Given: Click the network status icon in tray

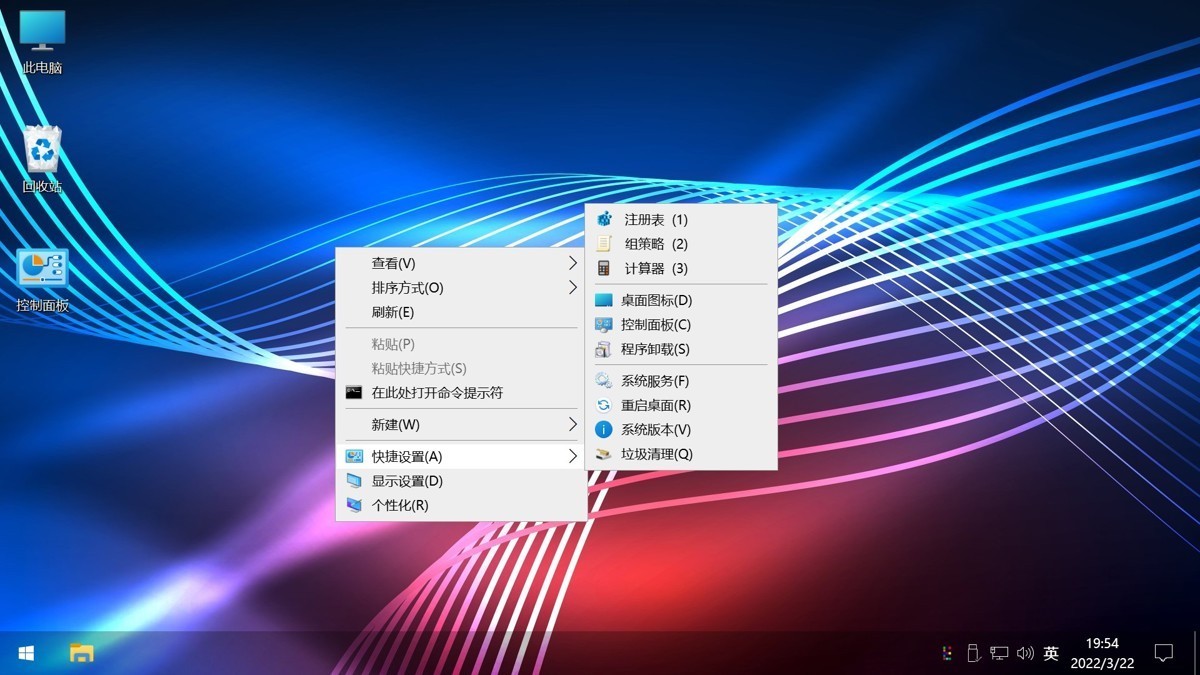Looking at the screenshot, I should click(x=998, y=652).
